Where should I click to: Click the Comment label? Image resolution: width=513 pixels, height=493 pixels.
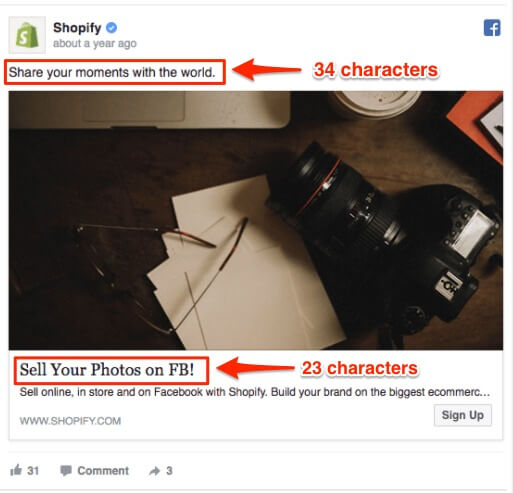[103, 471]
